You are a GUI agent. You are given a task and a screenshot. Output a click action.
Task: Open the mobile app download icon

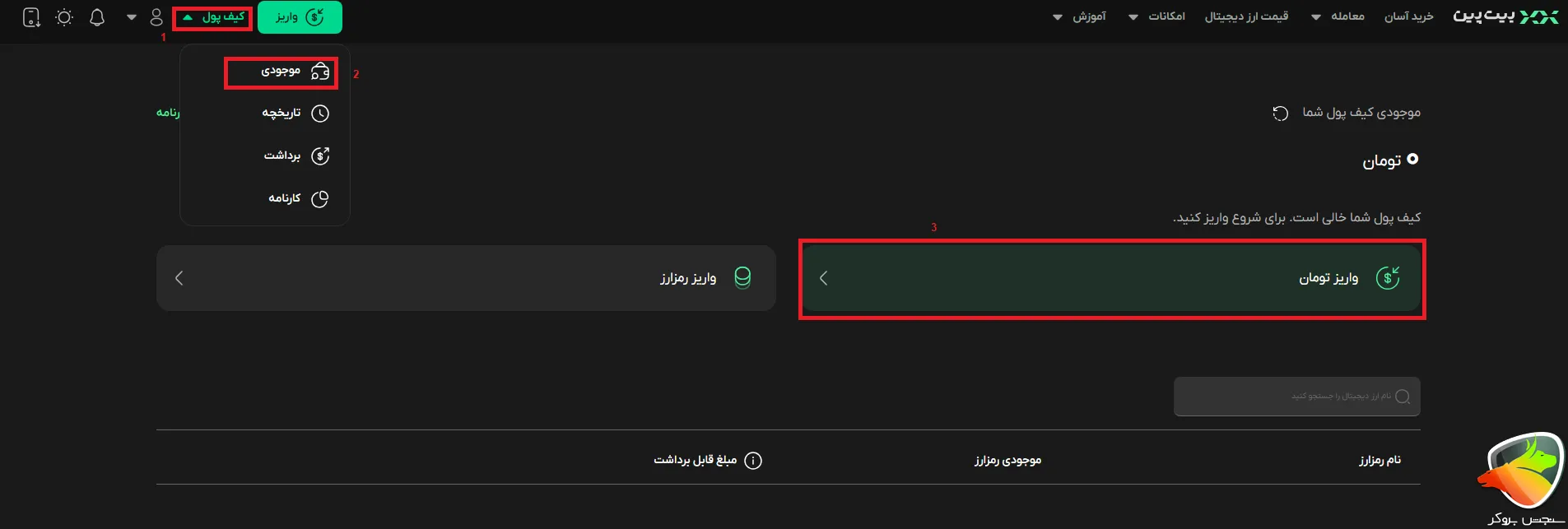(x=31, y=17)
